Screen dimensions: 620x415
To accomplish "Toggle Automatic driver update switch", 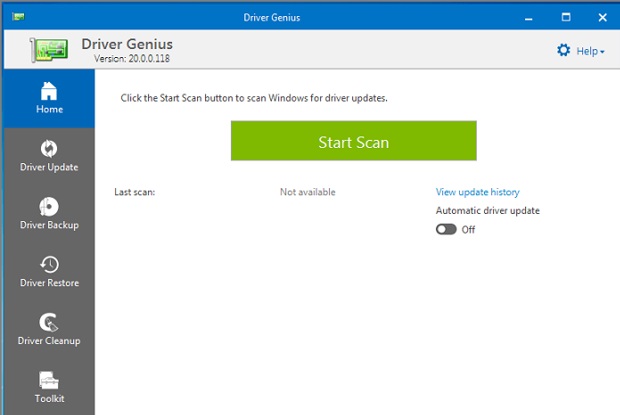I will (x=446, y=229).
